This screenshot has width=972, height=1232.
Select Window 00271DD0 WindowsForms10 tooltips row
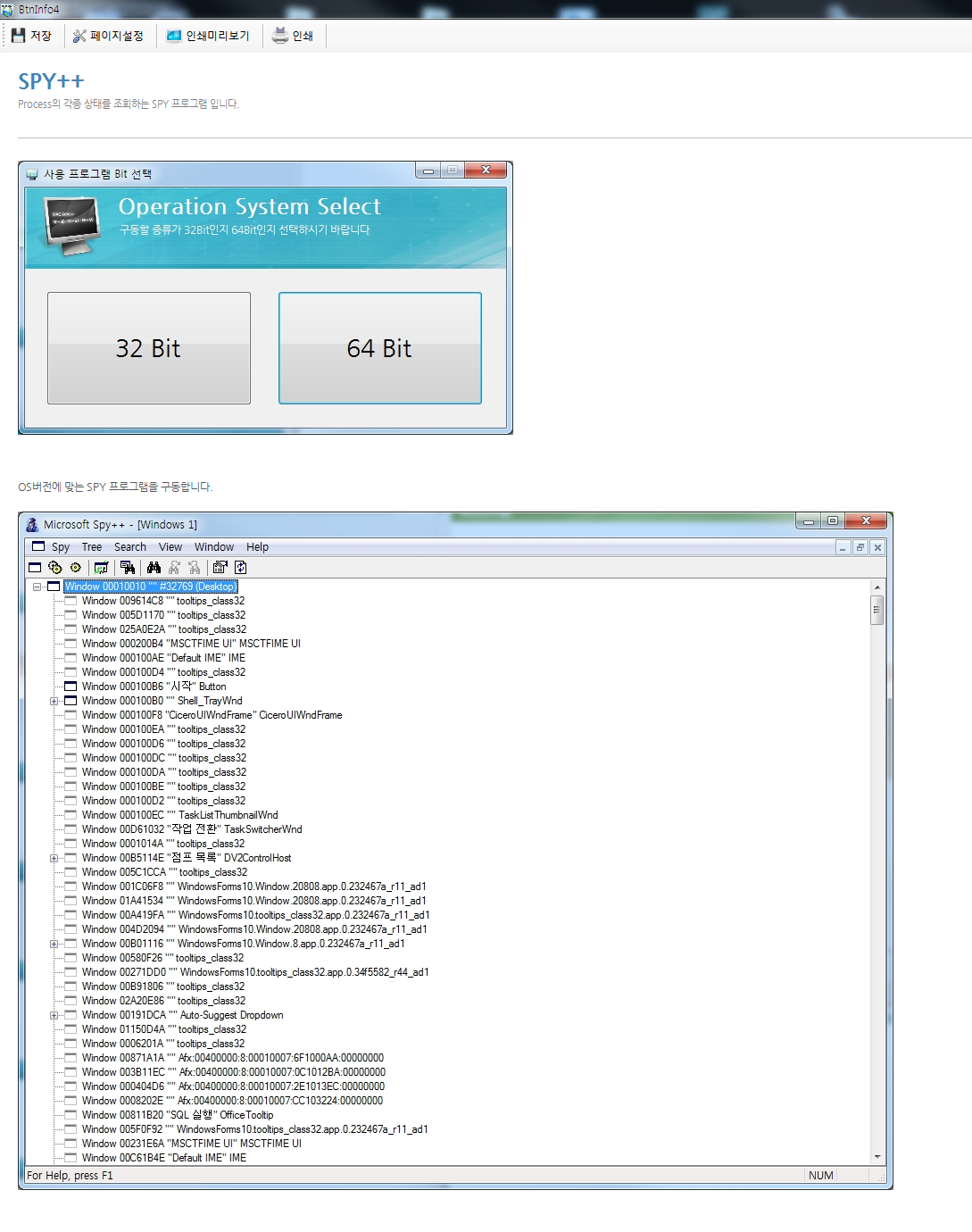[256, 972]
